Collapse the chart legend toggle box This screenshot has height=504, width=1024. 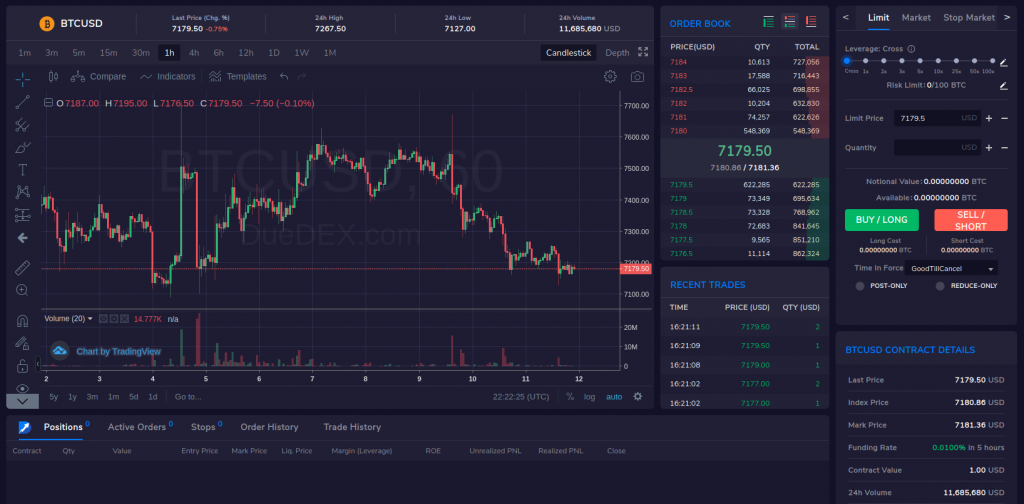[x=48, y=103]
